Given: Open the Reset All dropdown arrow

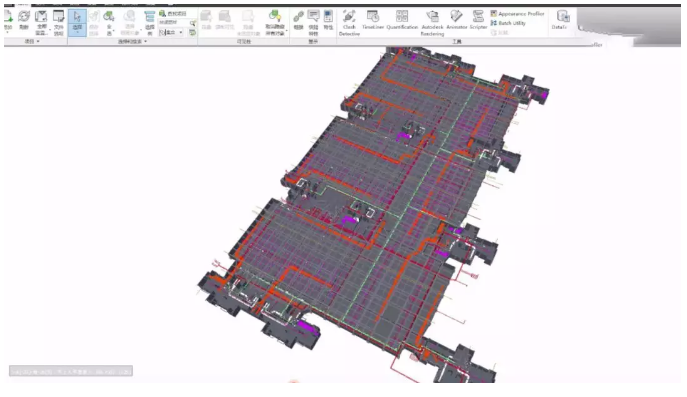Looking at the screenshot, I should coord(50,30).
